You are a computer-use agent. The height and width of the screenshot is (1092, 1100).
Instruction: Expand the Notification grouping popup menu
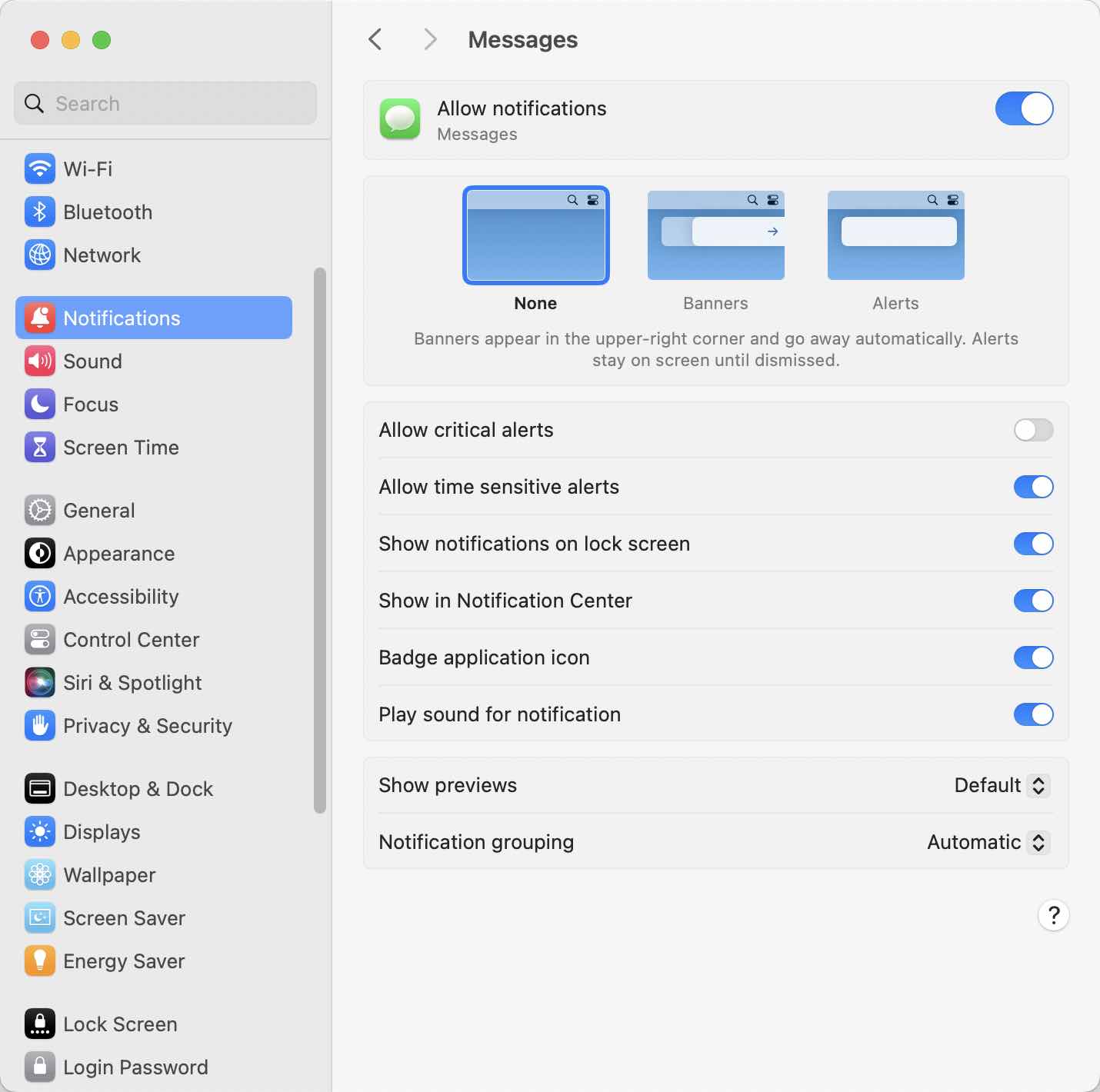(x=988, y=842)
